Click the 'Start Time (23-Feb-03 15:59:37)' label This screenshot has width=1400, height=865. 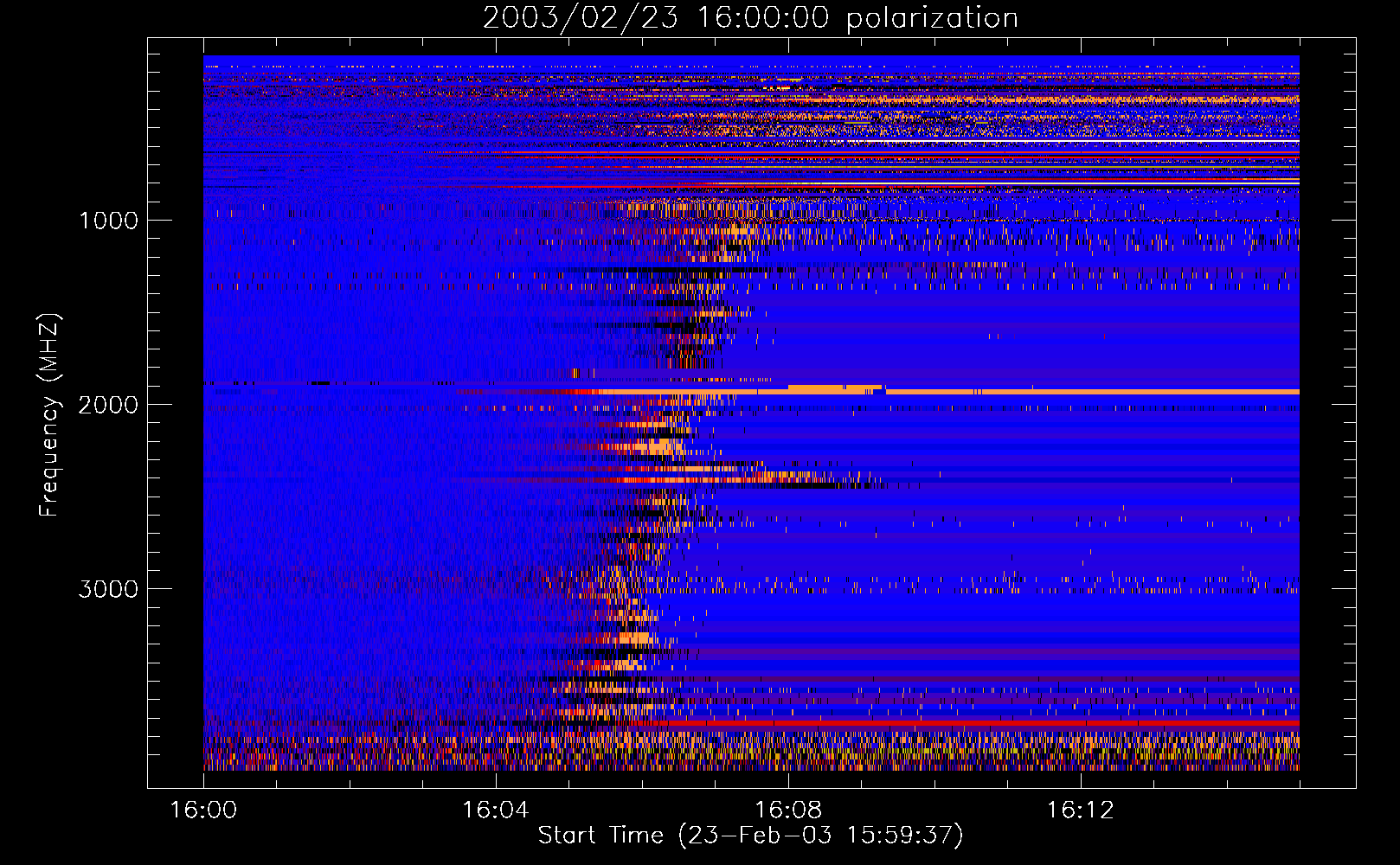point(750,836)
